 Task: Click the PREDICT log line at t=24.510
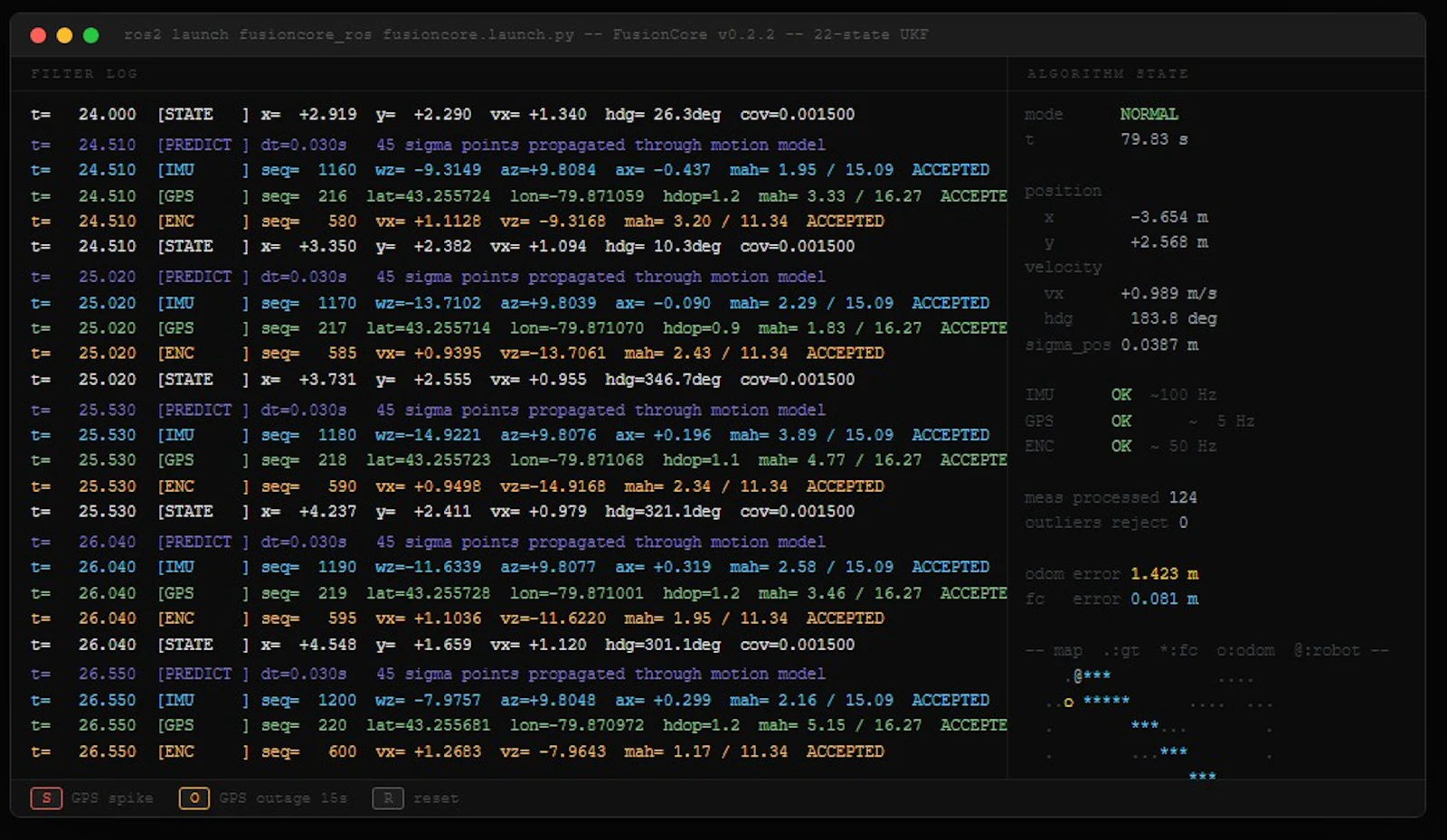click(428, 146)
